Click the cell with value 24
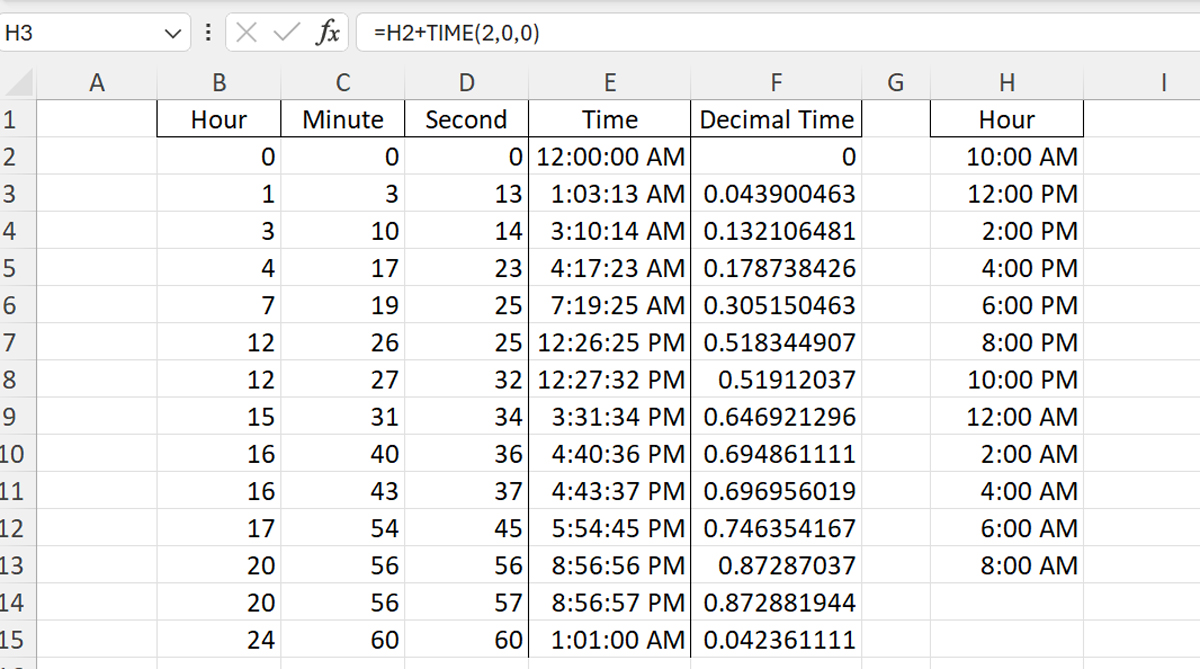This screenshot has width=1200, height=669. (218, 639)
